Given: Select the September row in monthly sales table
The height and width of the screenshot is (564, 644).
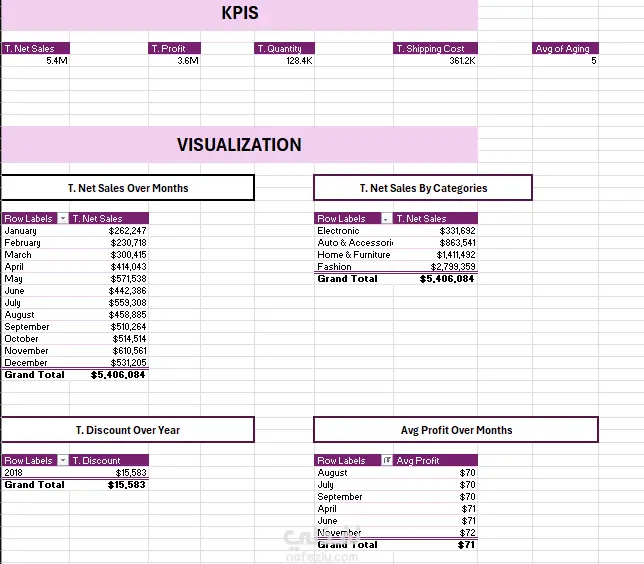Looking at the screenshot, I should [36, 327].
